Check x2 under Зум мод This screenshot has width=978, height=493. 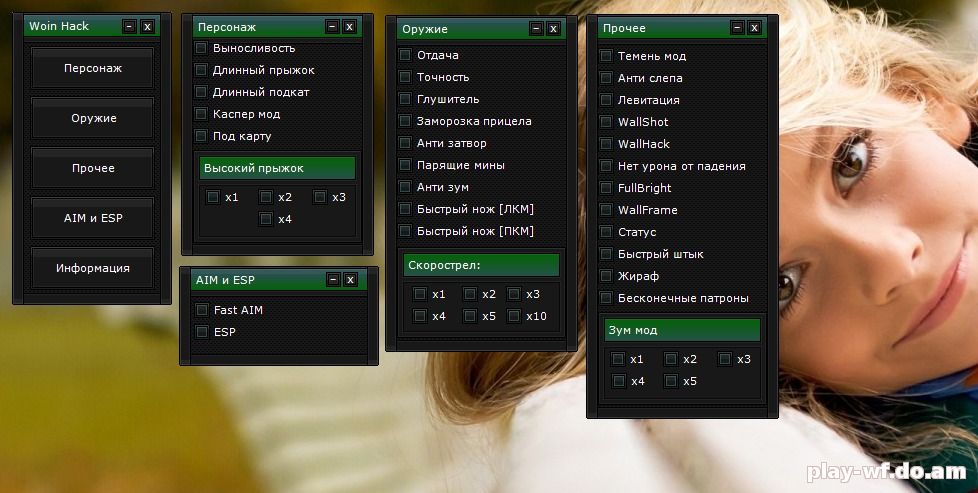tap(671, 359)
